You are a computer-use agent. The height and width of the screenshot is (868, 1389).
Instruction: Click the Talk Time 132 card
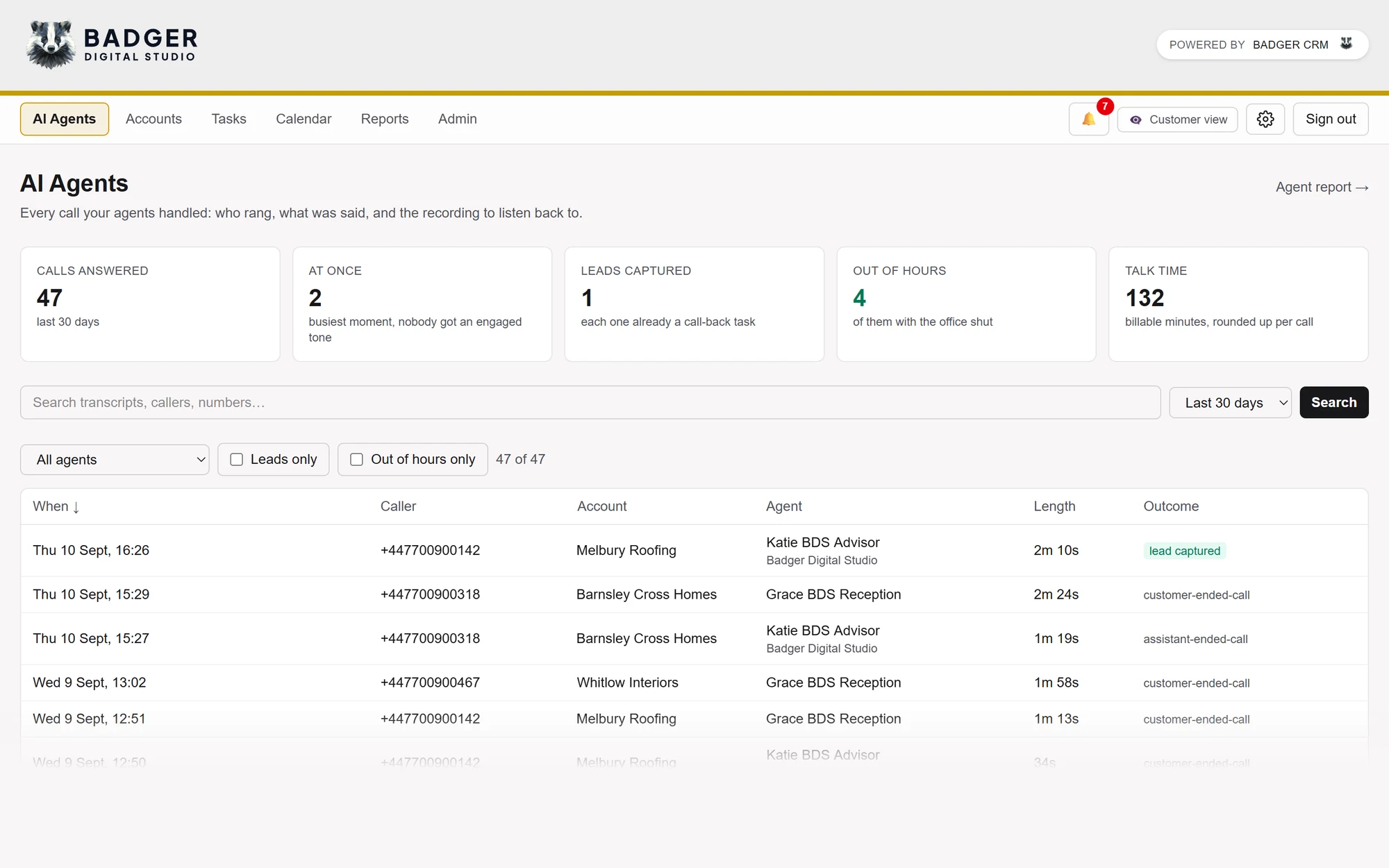[x=1238, y=304]
